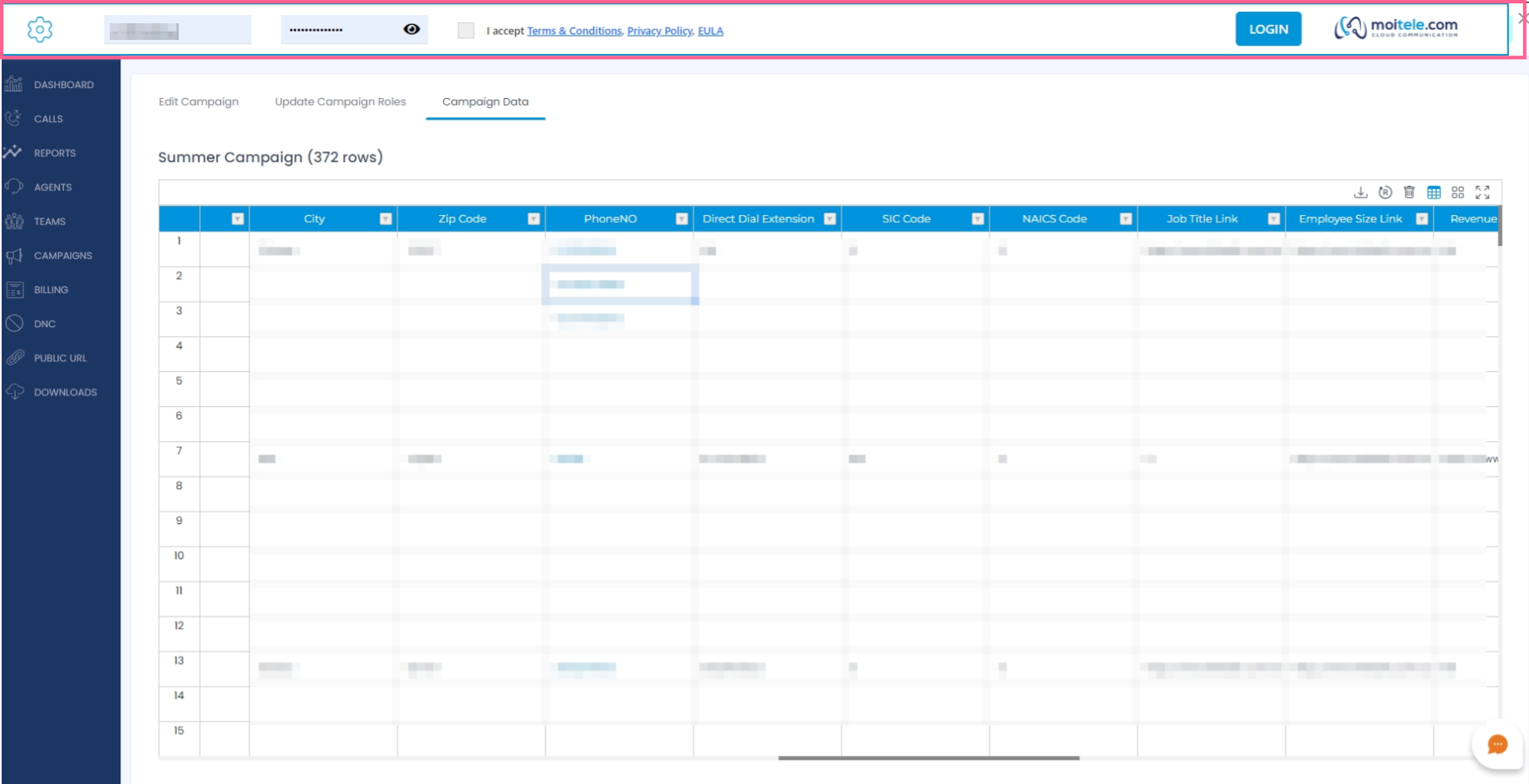1529x784 pixels.
Task: Click the Dashboard chart icon
Action: 14,84
